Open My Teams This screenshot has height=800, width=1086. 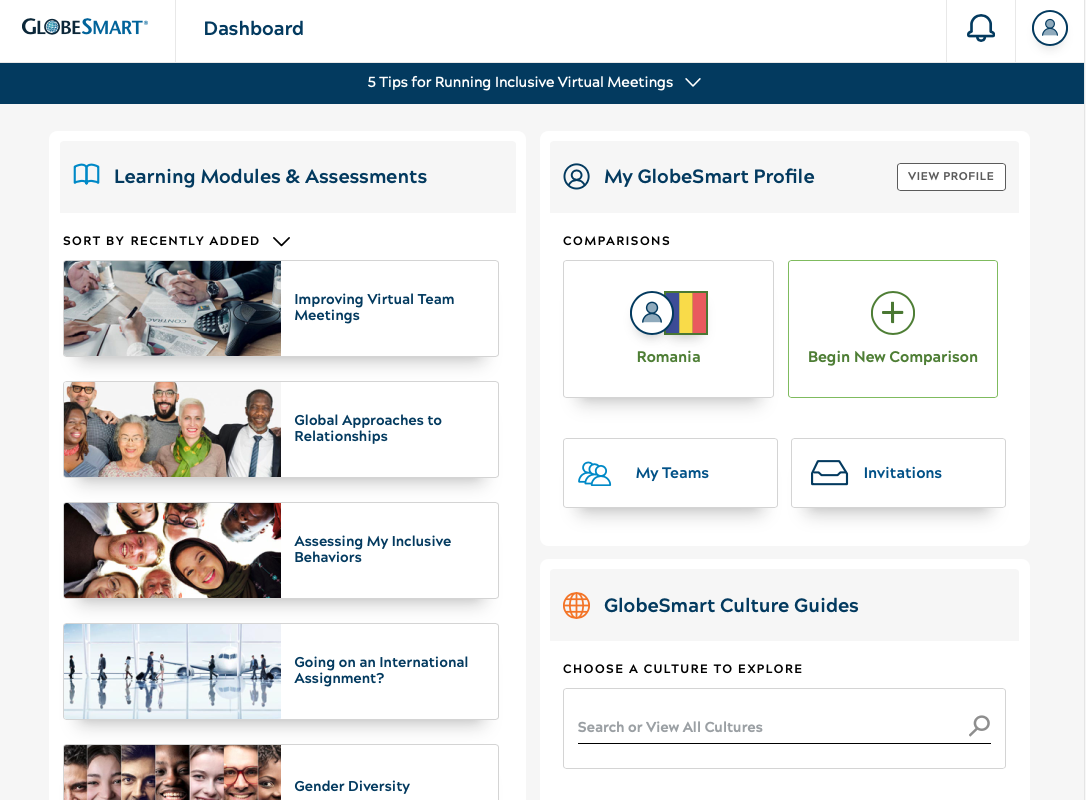click(670, 473)
